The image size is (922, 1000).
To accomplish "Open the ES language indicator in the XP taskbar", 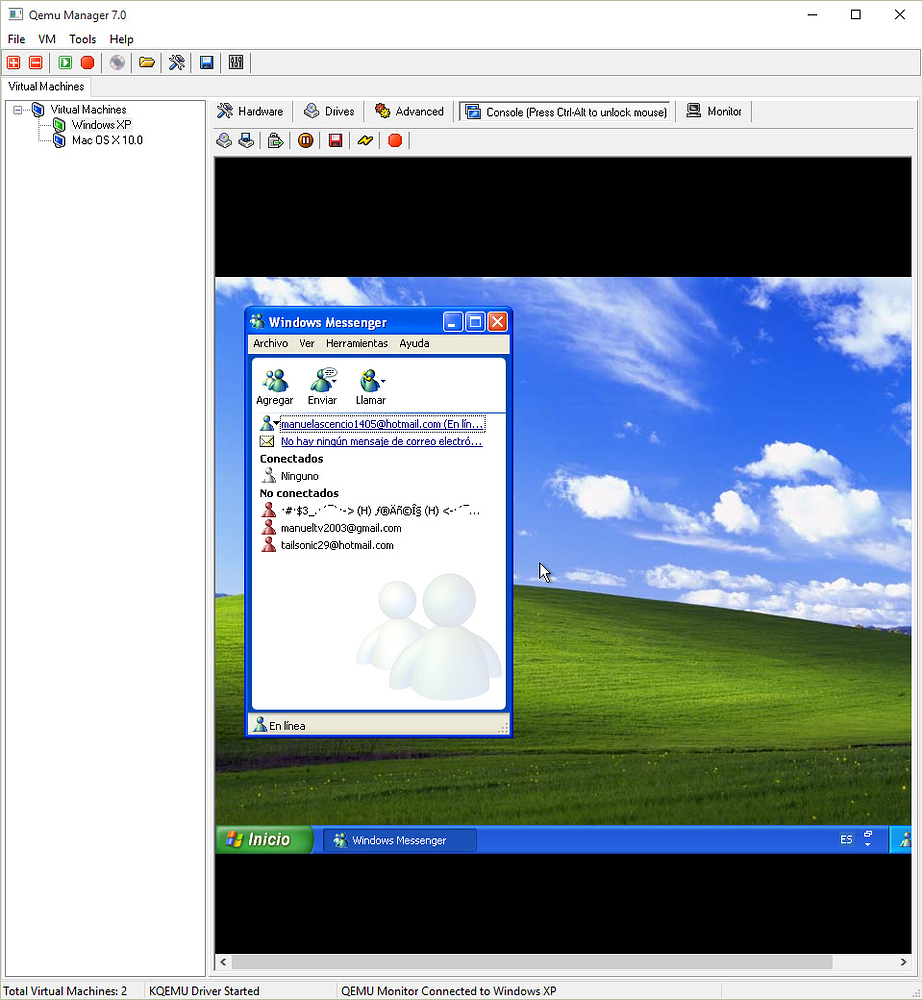I will pos(846,839).
